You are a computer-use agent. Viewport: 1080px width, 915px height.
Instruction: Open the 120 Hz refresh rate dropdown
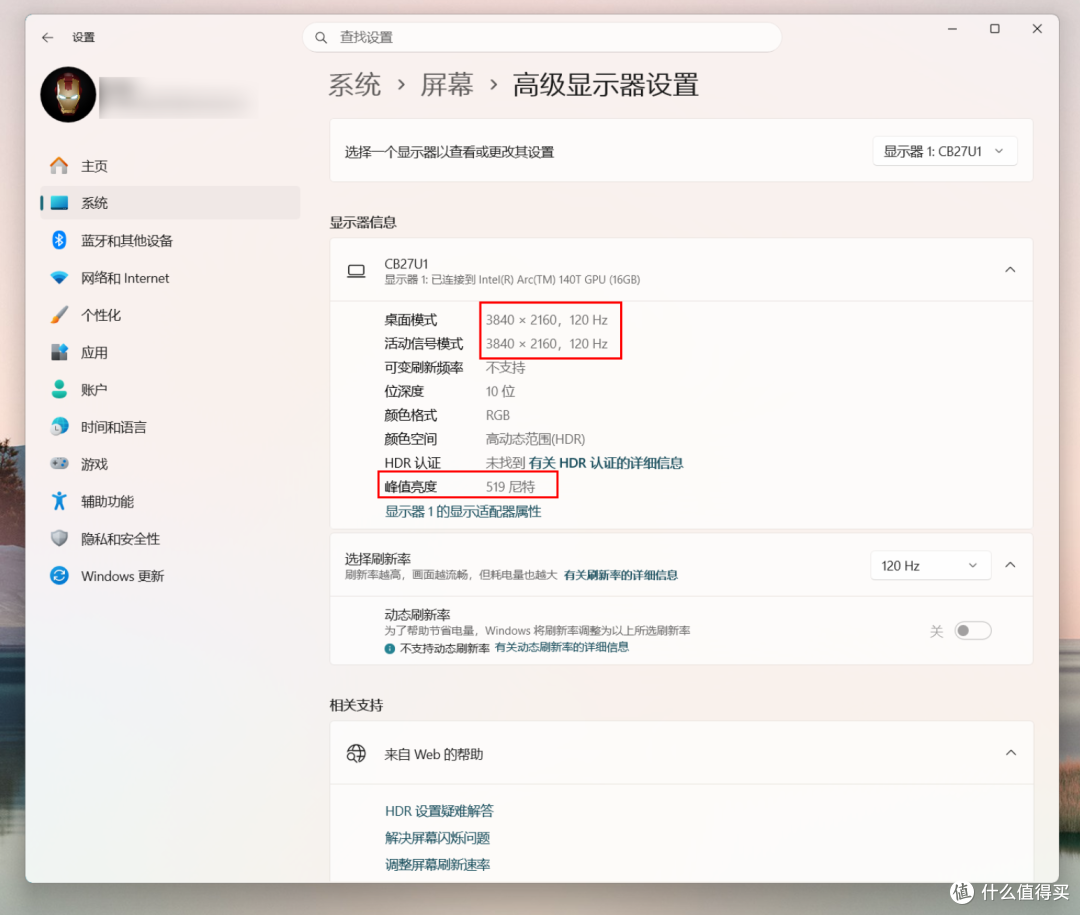[931, 566]
